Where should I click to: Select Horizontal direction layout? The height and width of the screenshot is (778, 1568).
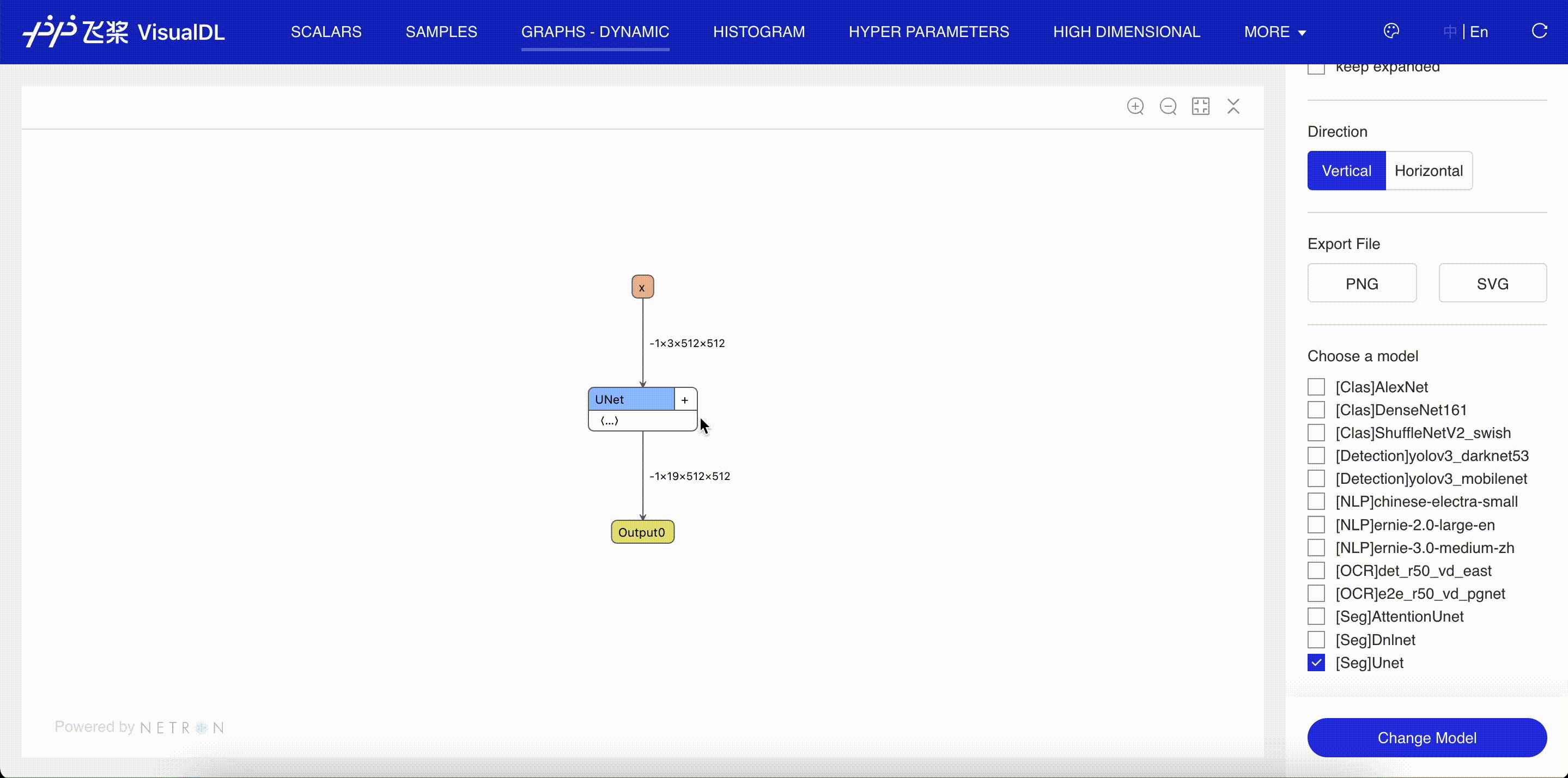[1428, 171]
